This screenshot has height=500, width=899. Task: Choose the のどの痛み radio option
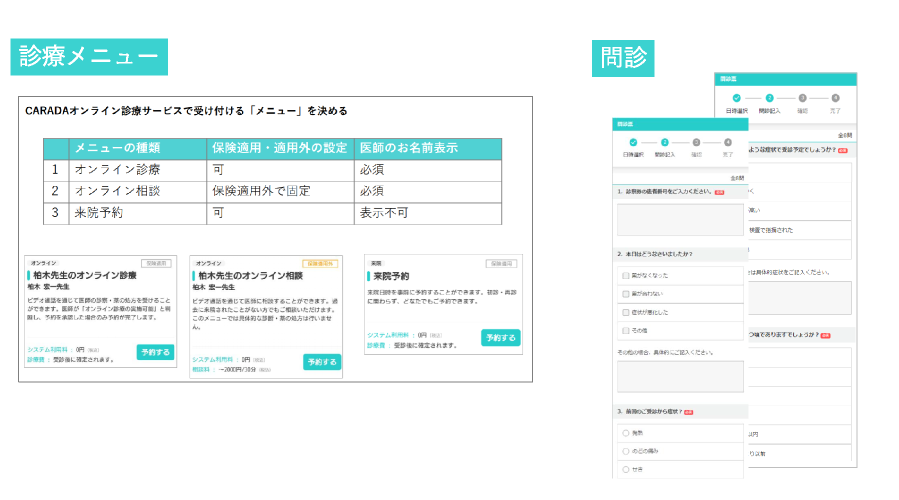pos(626,450)
